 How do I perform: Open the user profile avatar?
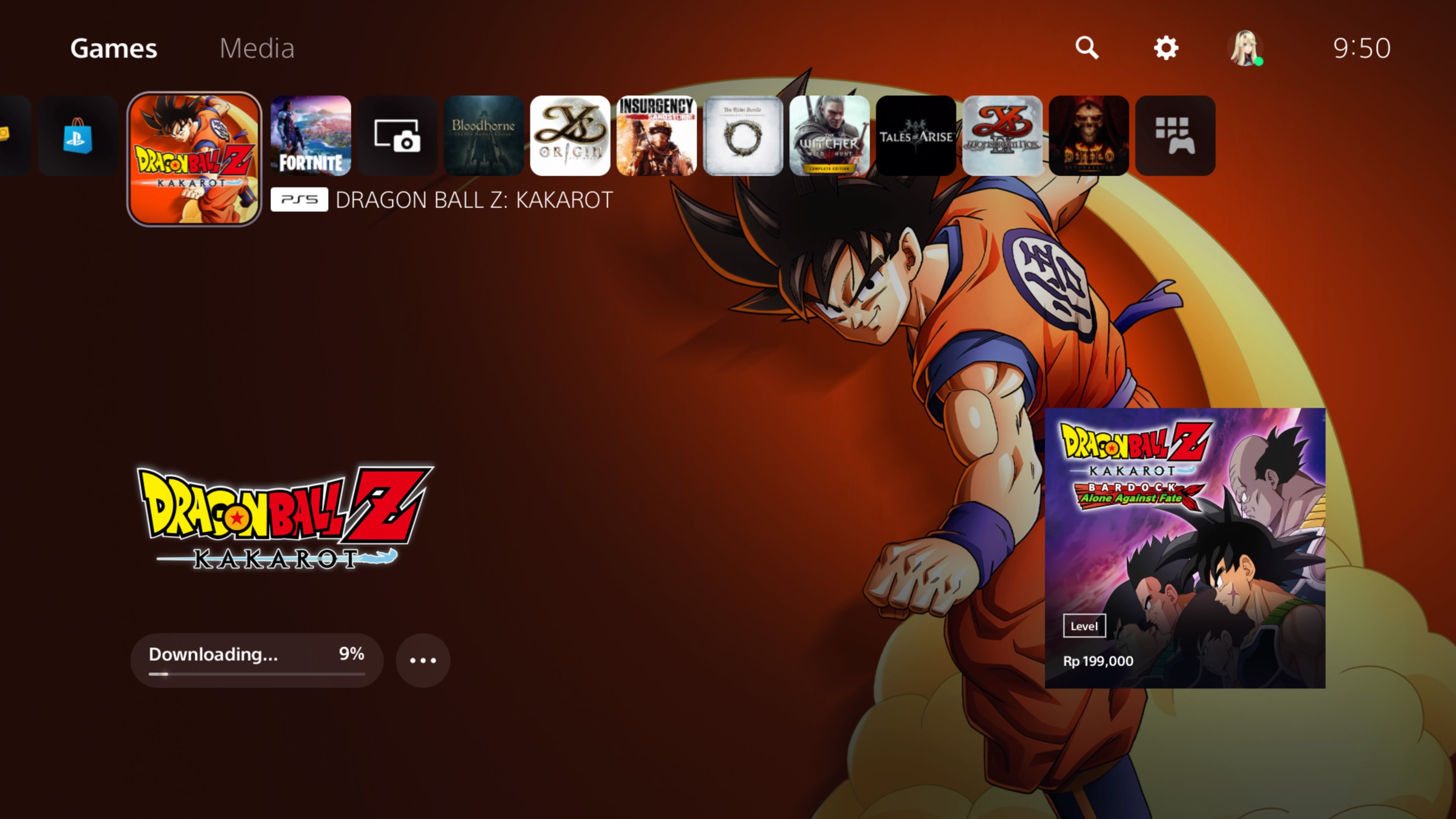(1245, 48)
